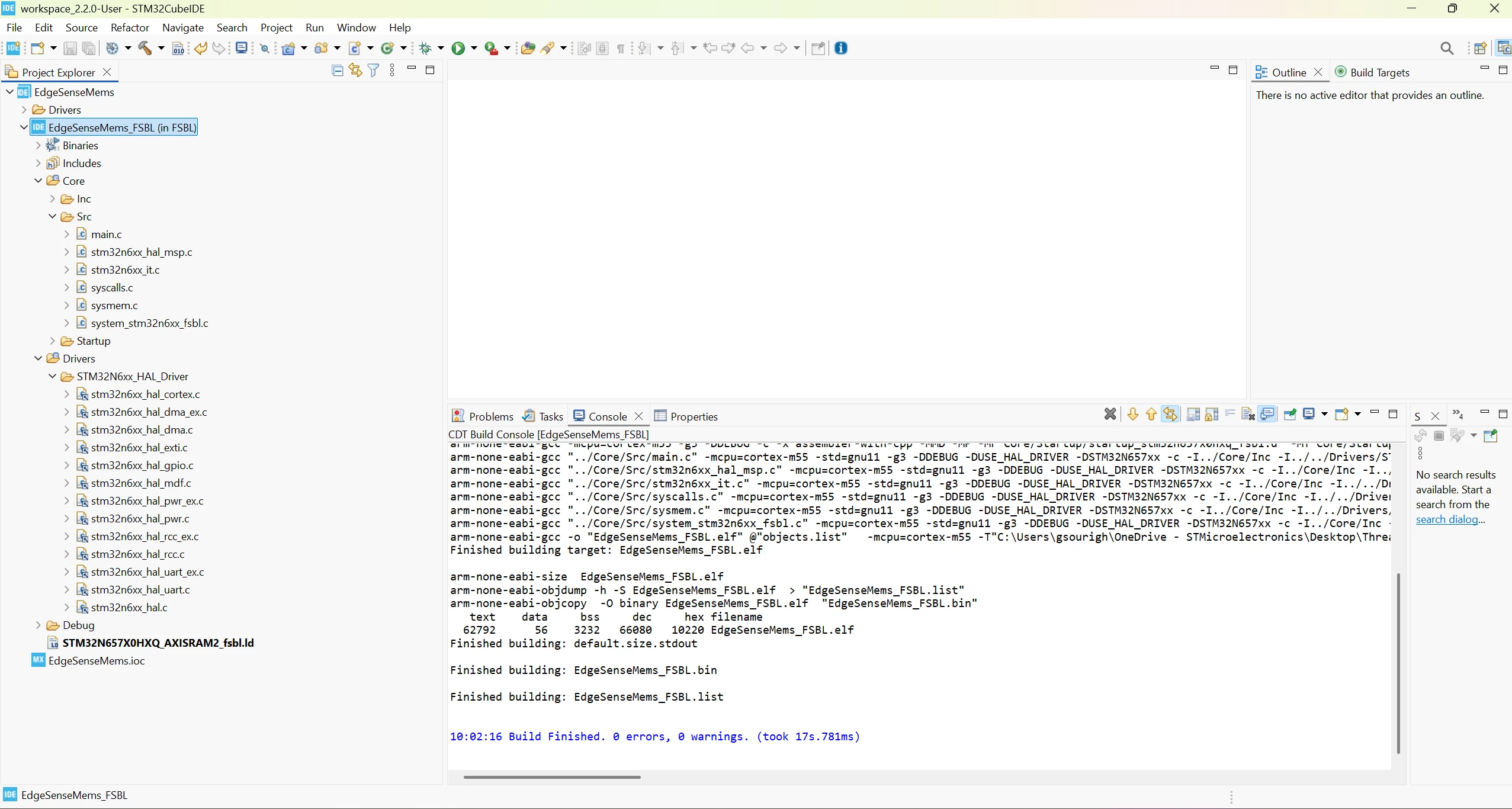Switch to the Properties tab
This screenshot has height=809, width=1512.
pos(686,416)
